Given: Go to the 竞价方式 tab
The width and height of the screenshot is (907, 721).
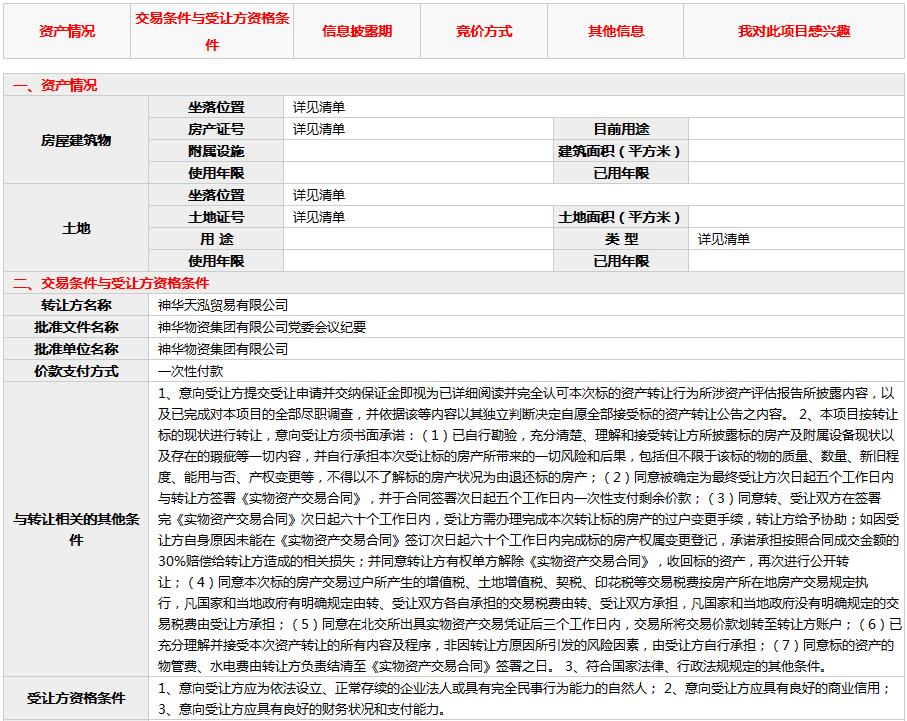Looking at the screenshot, I should [484, 31].
